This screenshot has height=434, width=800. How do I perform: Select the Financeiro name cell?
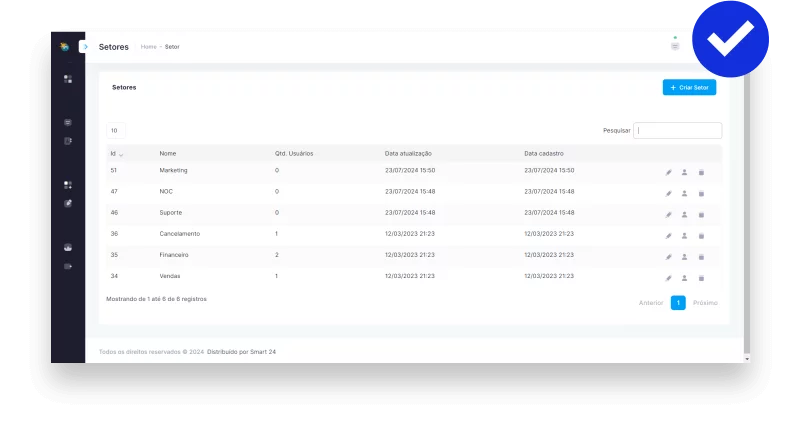click(x=174, y=255)
